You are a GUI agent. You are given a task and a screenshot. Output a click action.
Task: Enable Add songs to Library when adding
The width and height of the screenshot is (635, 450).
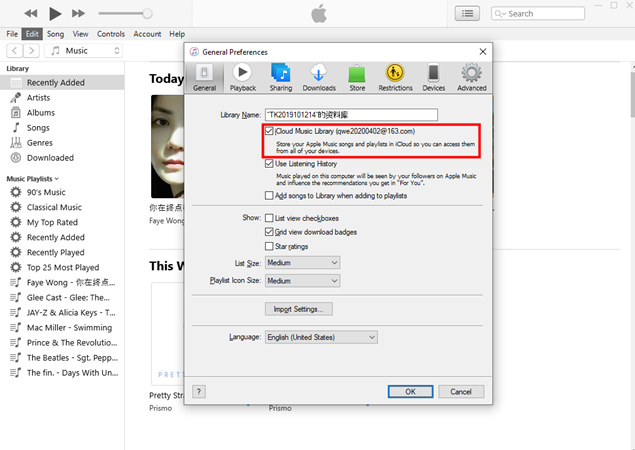click(269, 196)
